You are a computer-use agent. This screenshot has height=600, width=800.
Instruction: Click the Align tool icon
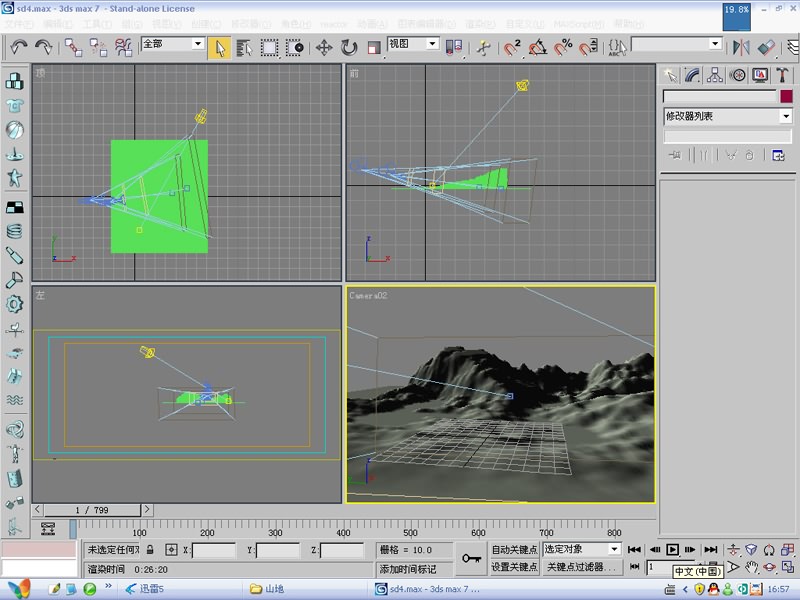766,48
